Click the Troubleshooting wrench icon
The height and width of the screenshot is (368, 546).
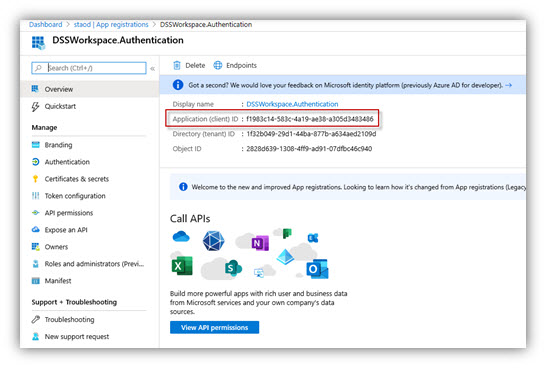point(36,319)
